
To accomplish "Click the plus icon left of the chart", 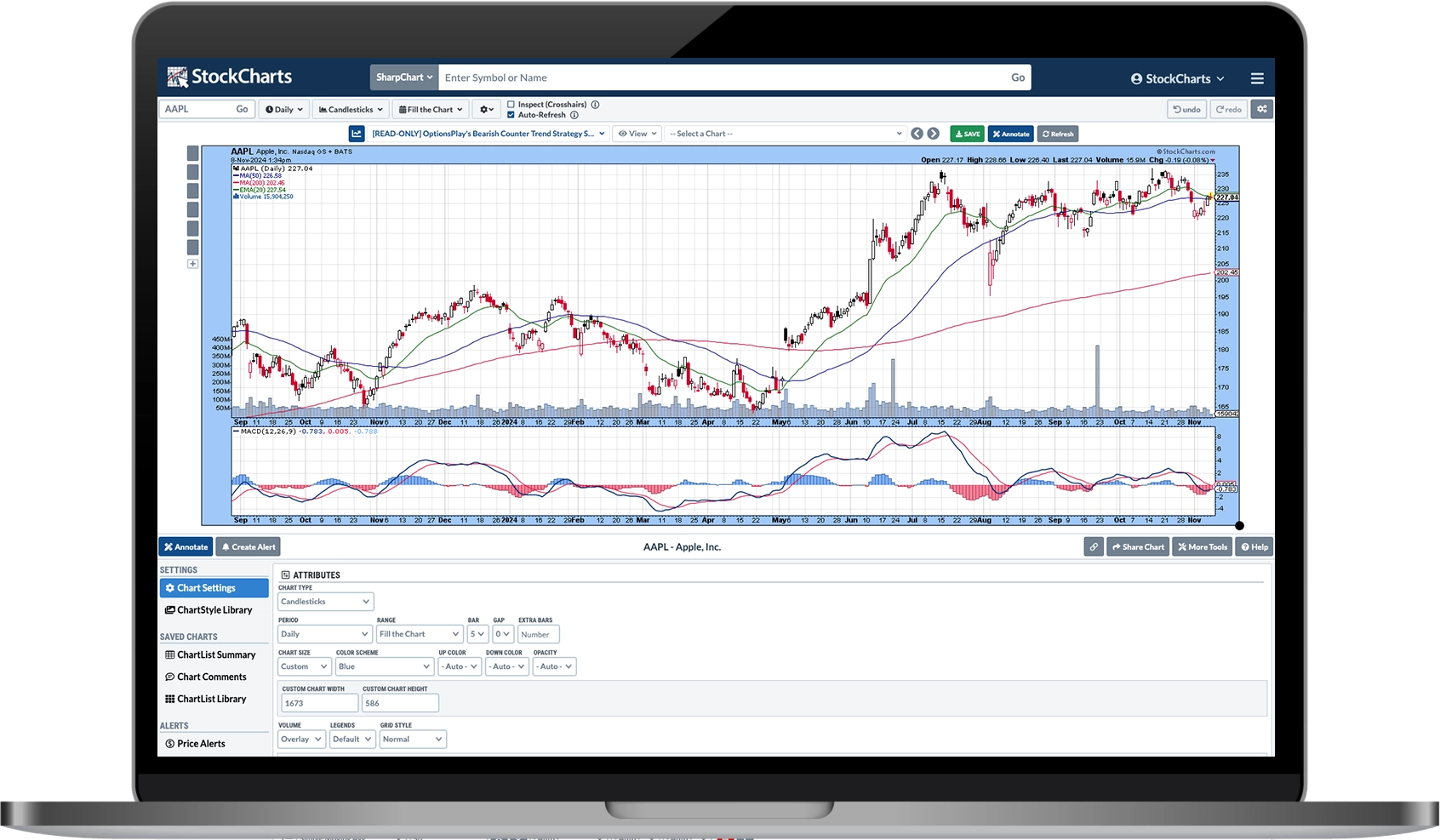I will [x=192, y=264].
